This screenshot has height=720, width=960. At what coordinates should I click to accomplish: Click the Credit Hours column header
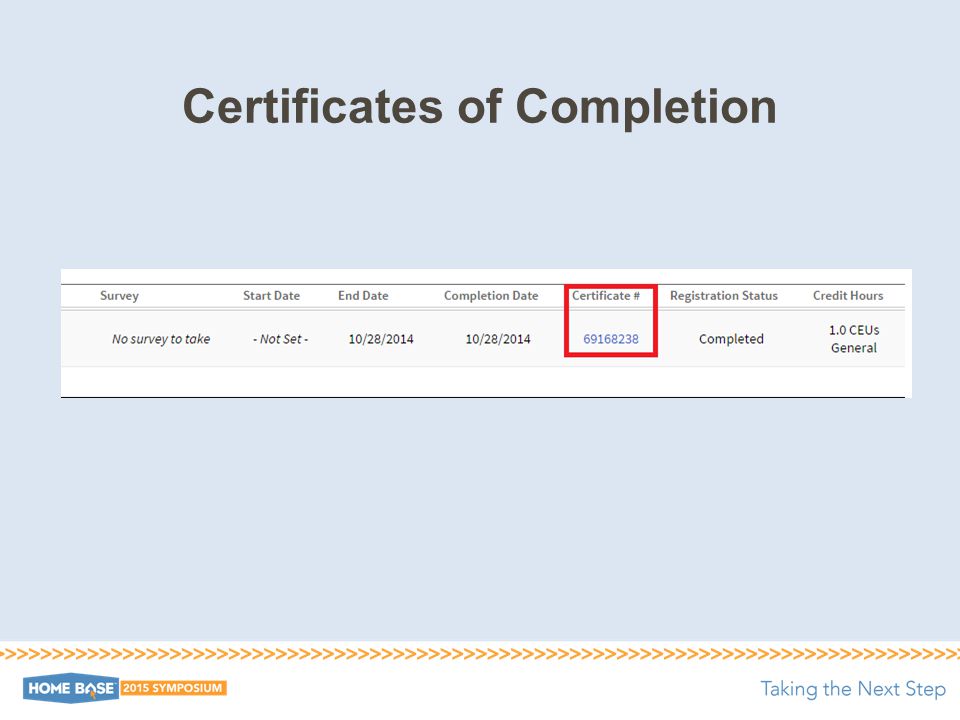(848, 296)
